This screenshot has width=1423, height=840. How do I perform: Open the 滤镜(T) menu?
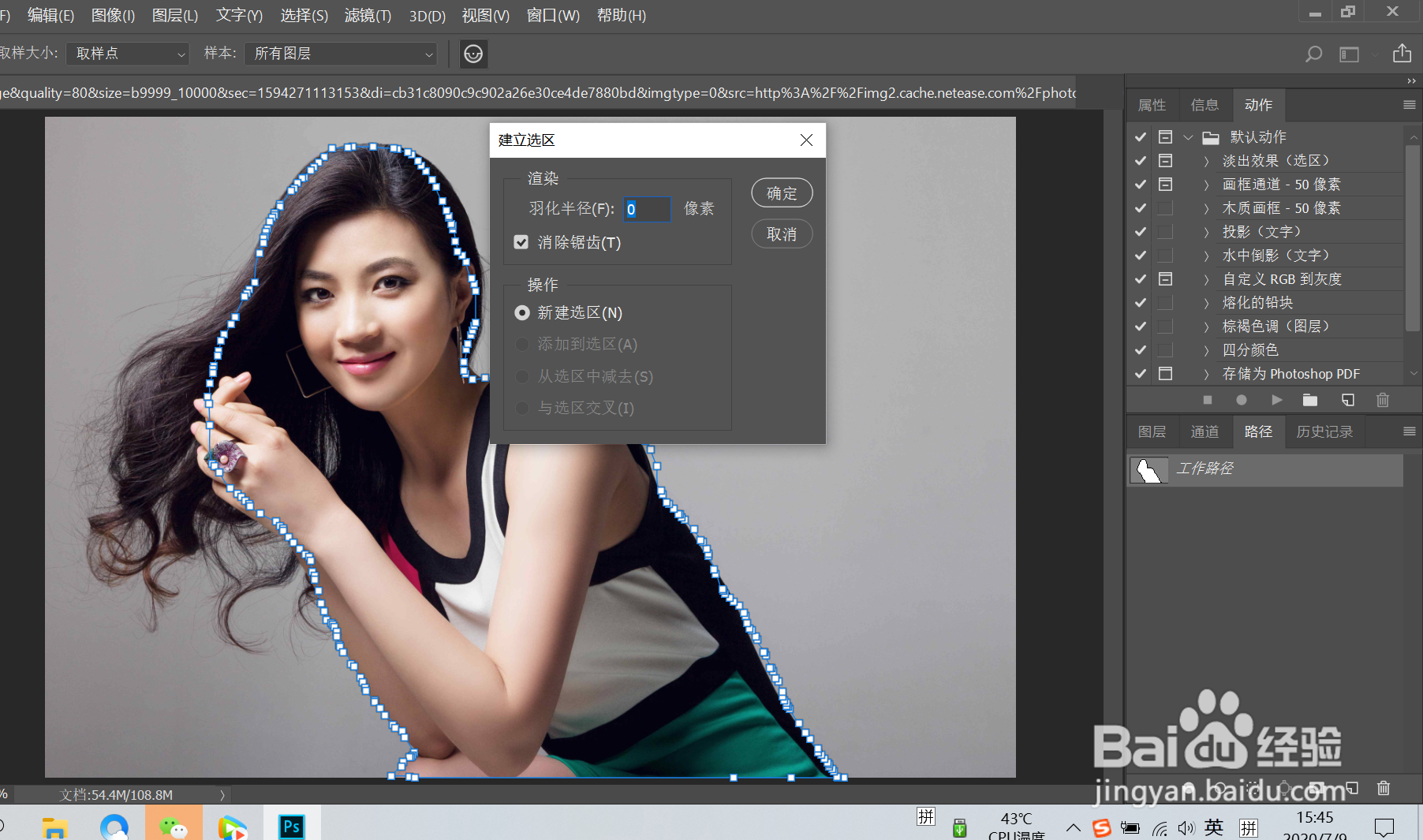pyautogui.click(x=368, y=16)
